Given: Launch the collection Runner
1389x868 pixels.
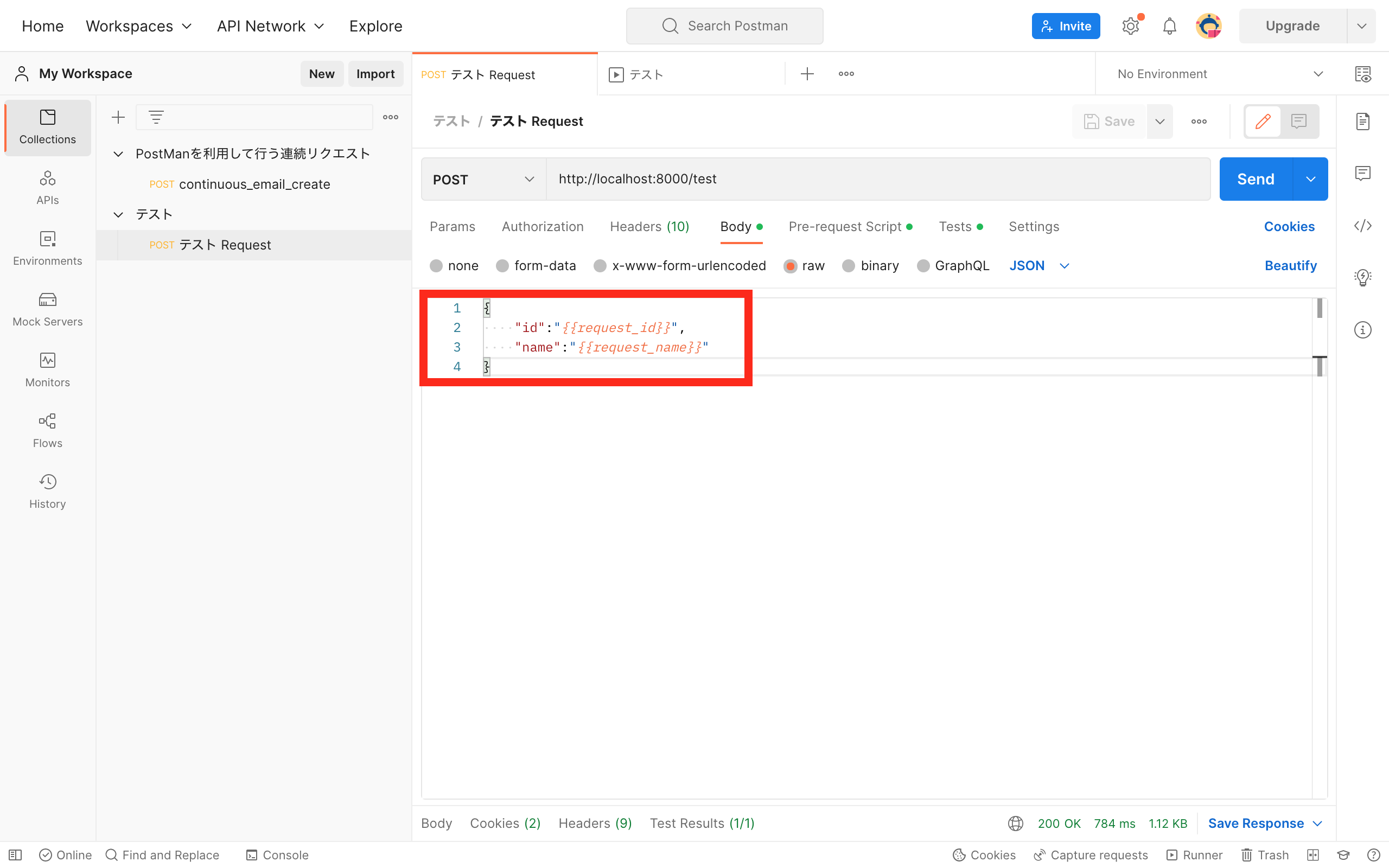Looking at the screenshot, I should (1193, 854).
